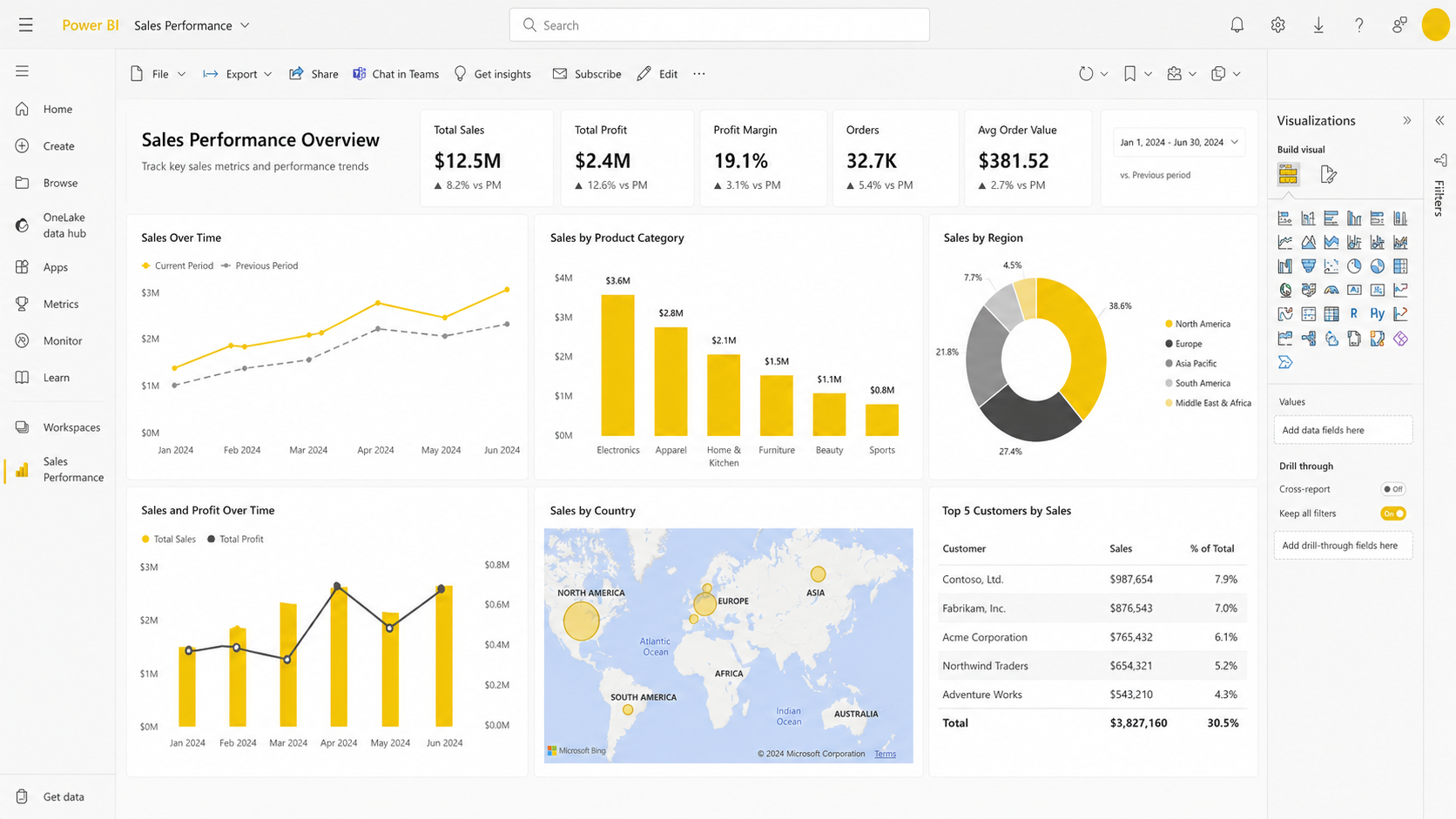Click the North America legend swatch

[x=1169, y=324]
